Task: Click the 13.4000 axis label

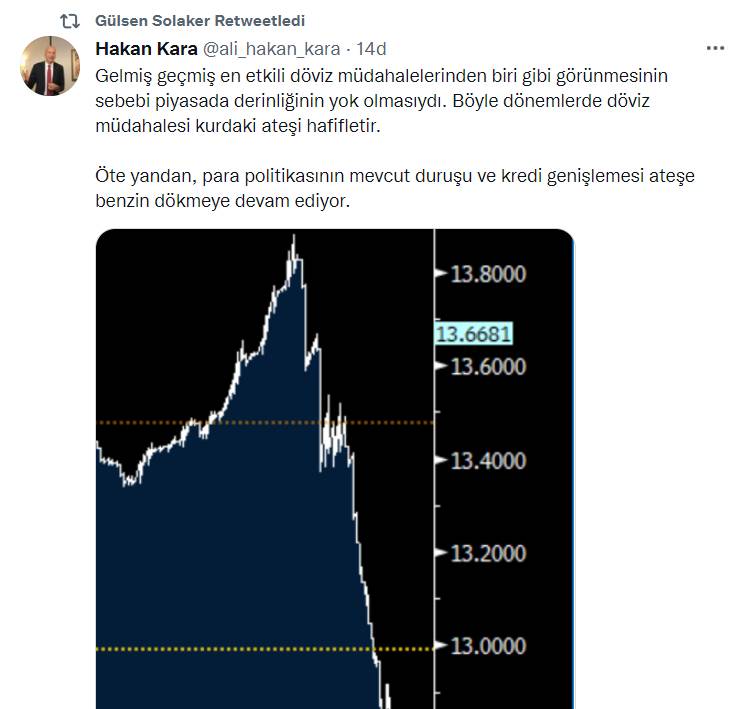Action: point(487,461)
